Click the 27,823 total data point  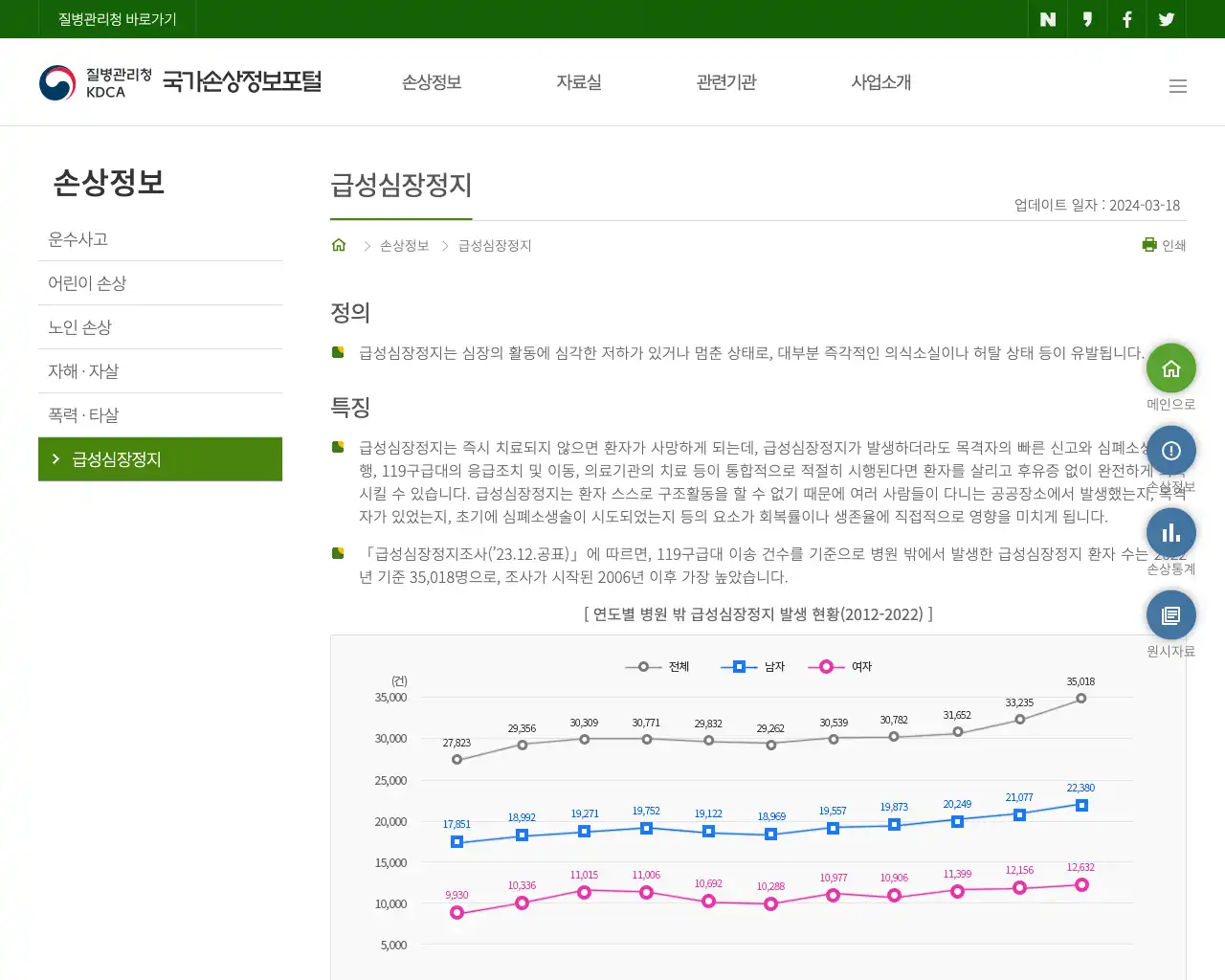[x=457, y=760]
